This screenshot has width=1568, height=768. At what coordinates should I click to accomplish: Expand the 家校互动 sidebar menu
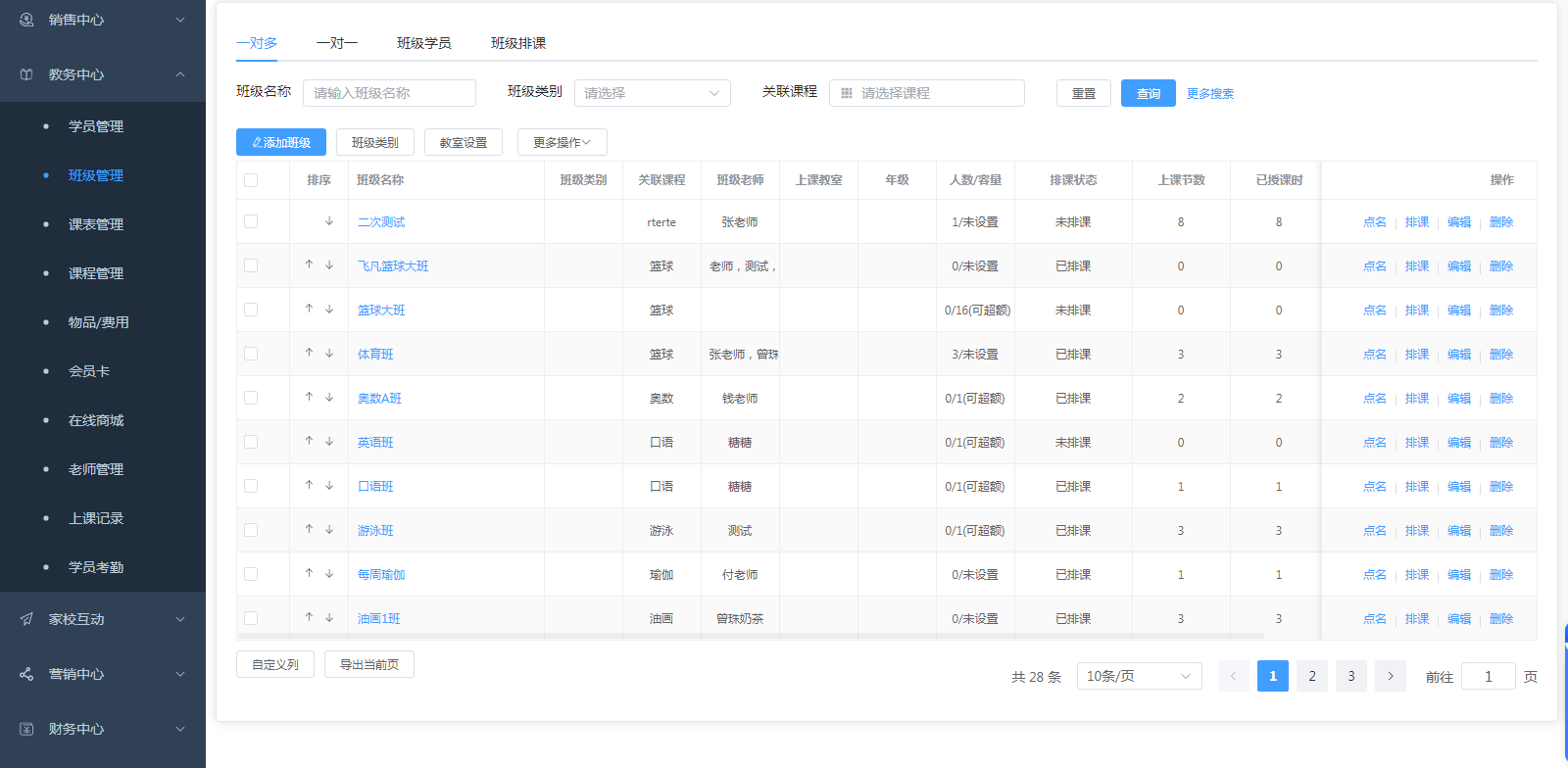coord(180,619)
